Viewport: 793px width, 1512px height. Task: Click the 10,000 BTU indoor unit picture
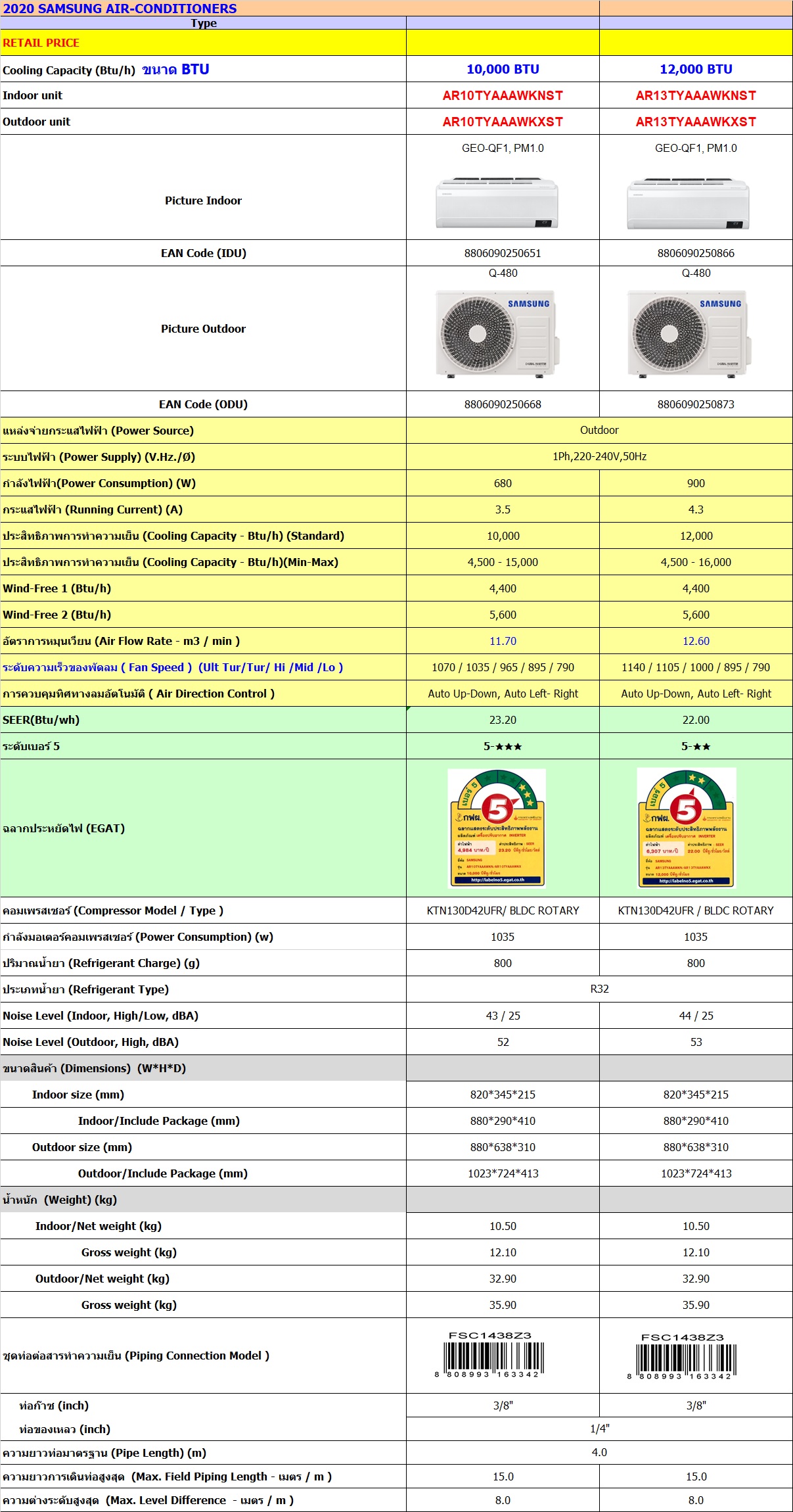pos(497,203)
